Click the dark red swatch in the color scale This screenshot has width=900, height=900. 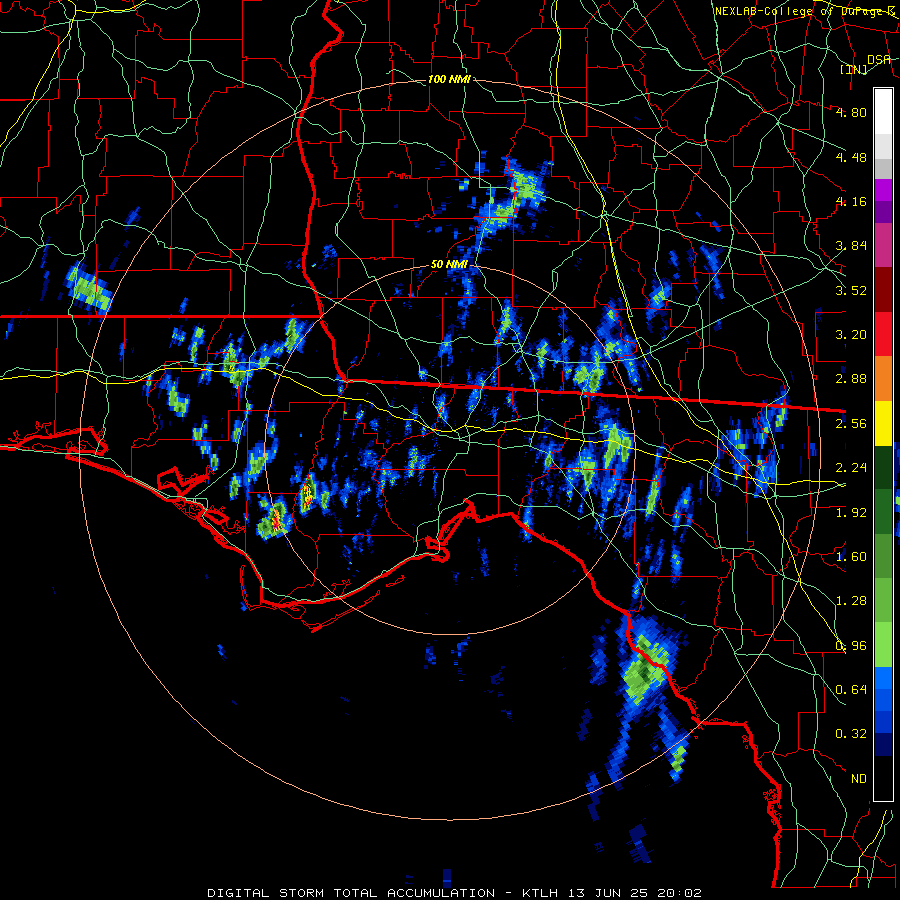[x=883, y=290]
